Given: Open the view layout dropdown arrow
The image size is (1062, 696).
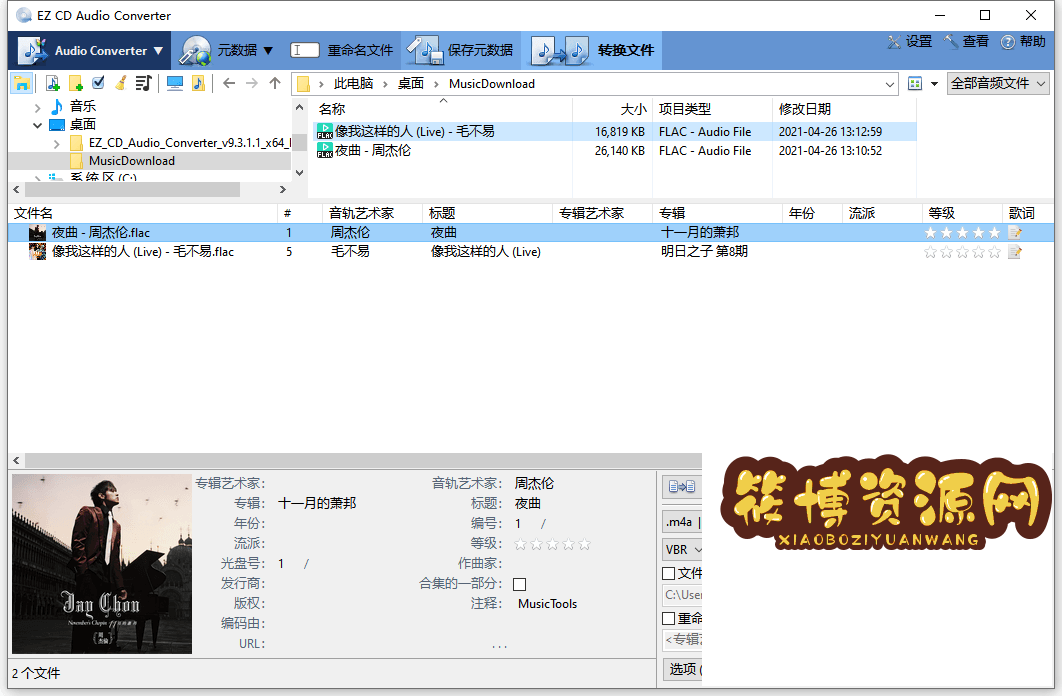Looking at the screenshot, I should pyautogui.click(x=934, y=84).
